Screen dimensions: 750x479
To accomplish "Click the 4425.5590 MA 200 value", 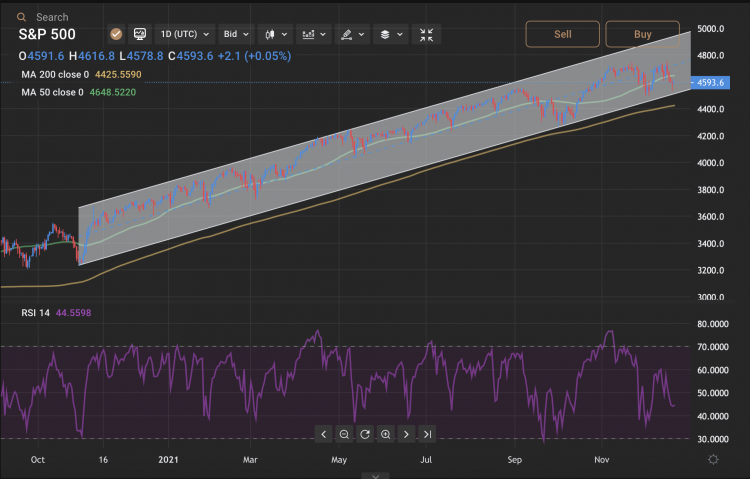I will click(118, 75).
